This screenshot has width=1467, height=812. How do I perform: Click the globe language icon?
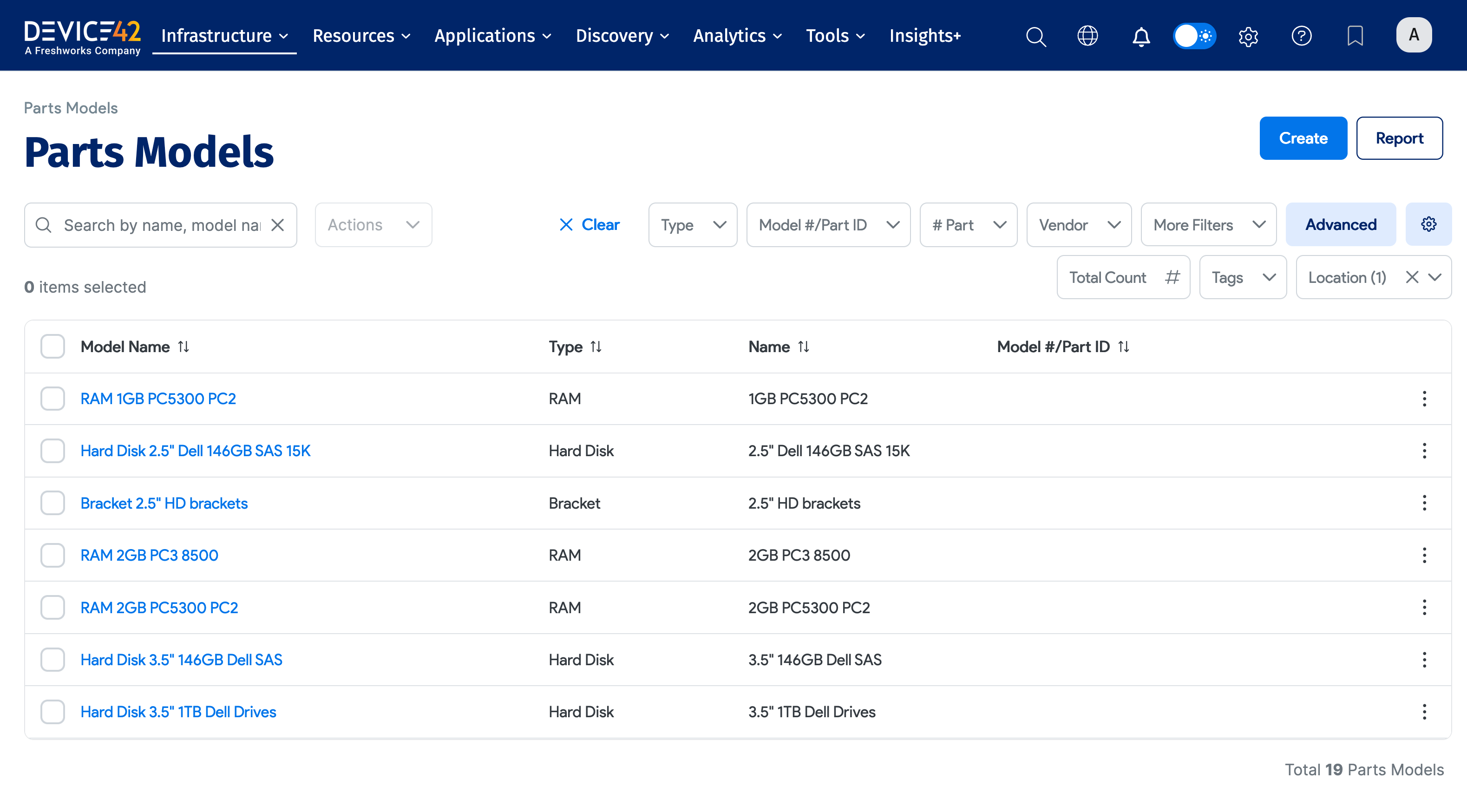click(1087, 36)
